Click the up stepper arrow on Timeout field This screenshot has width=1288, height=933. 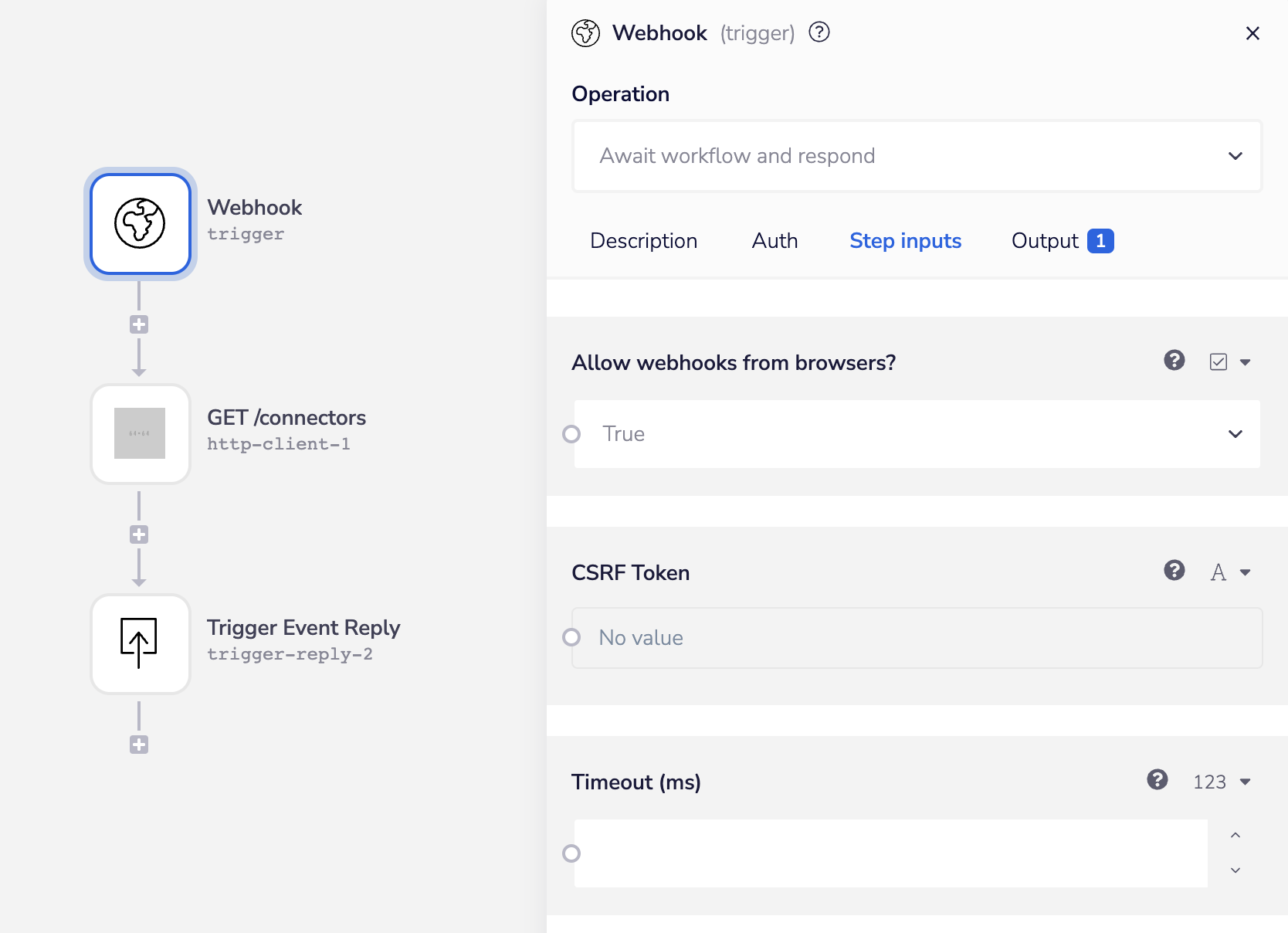[x=1235, y=835]
